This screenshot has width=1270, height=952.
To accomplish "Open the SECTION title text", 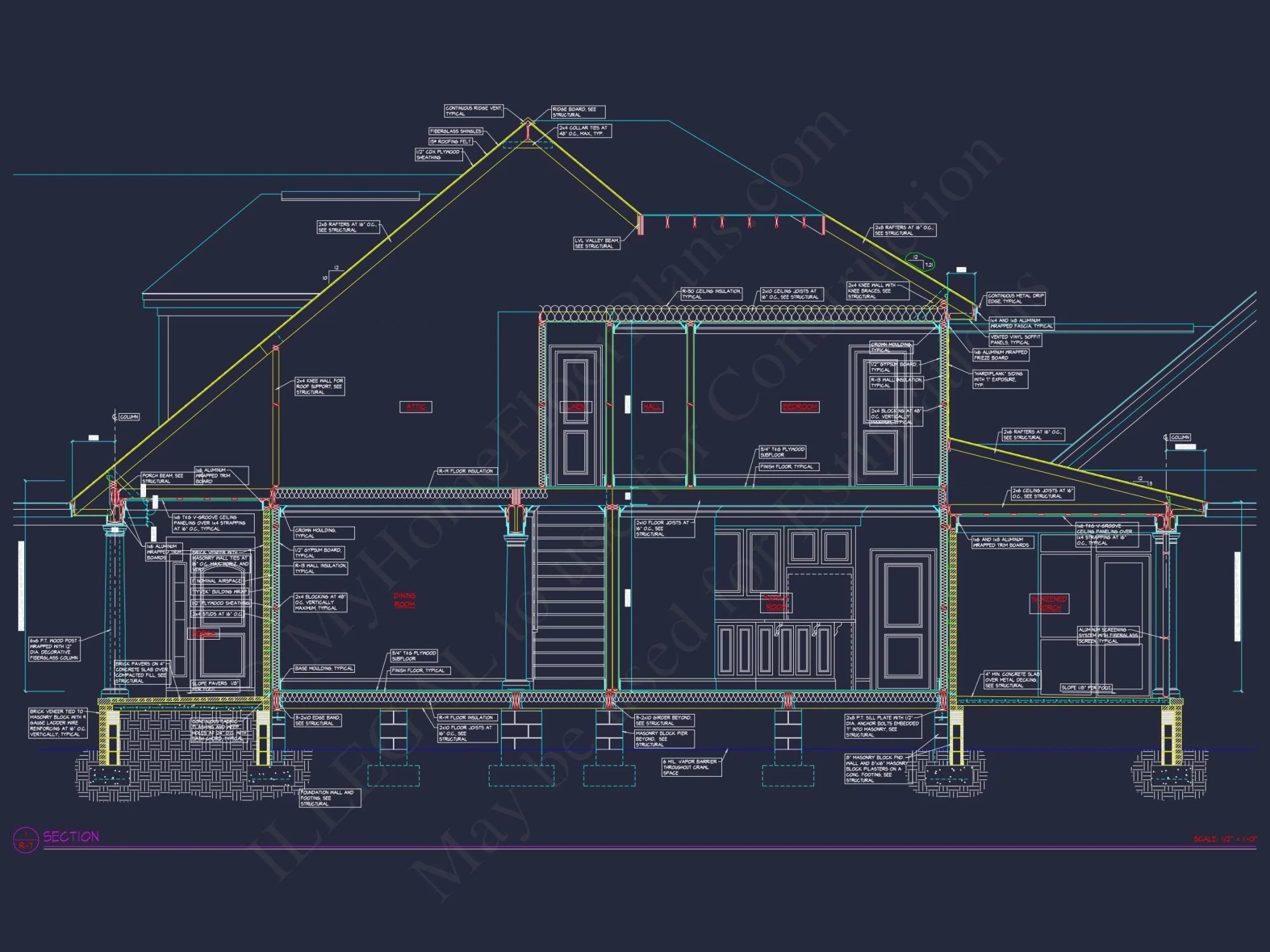I will pos(70,836).
